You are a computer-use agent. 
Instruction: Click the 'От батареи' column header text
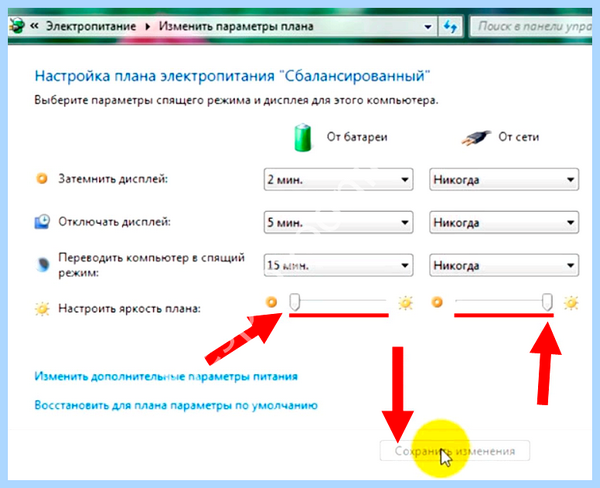(357, 137)
